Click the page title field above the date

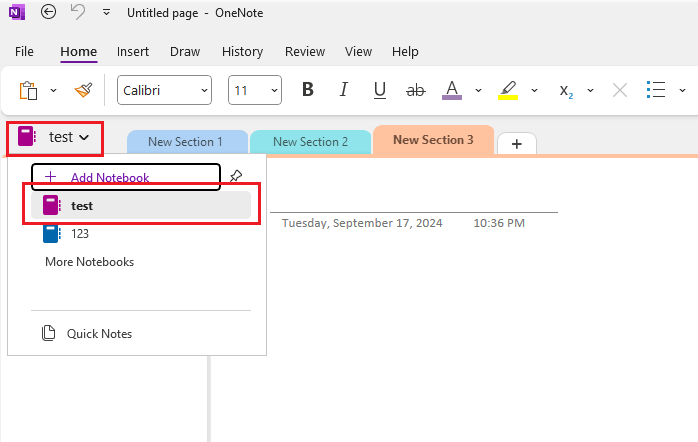click(414, 198)
